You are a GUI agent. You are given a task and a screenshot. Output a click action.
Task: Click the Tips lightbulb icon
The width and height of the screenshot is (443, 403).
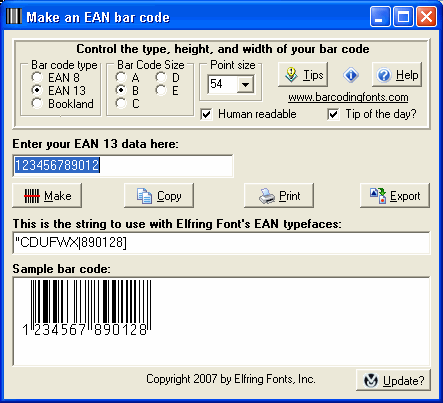291,75
